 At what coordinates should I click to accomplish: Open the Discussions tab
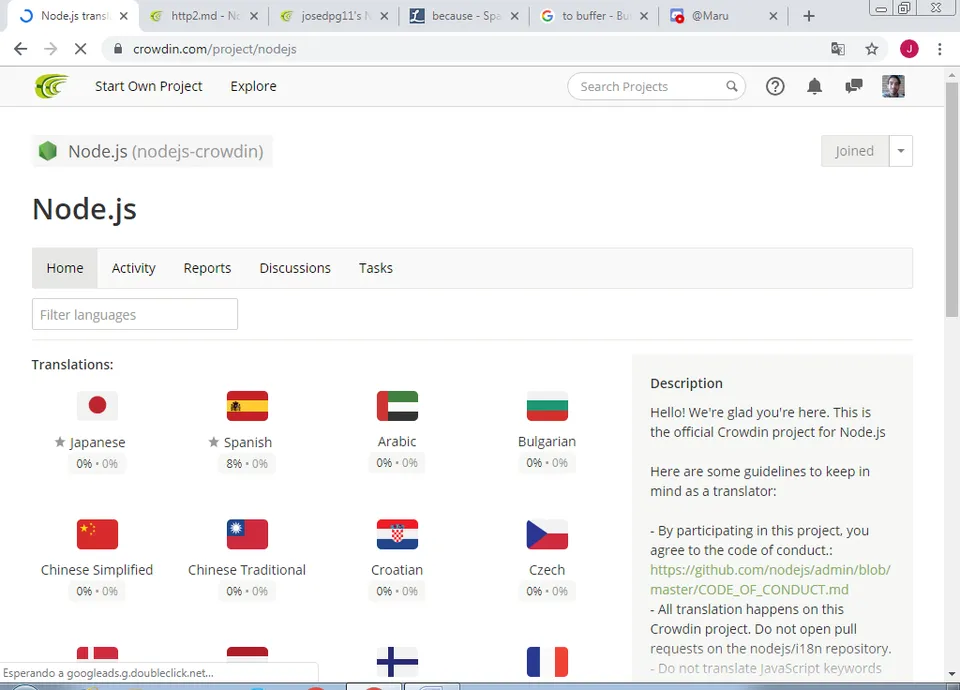point(295,268)
